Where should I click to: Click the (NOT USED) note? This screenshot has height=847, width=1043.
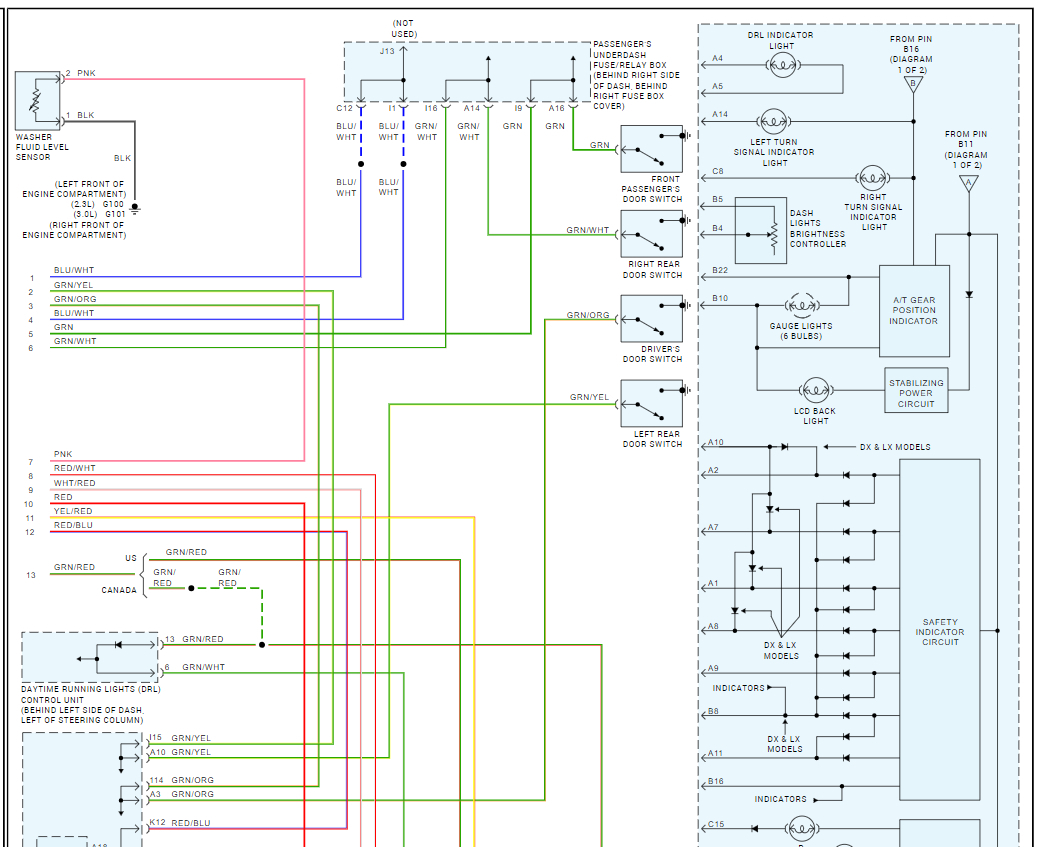[x=404, y=29]
